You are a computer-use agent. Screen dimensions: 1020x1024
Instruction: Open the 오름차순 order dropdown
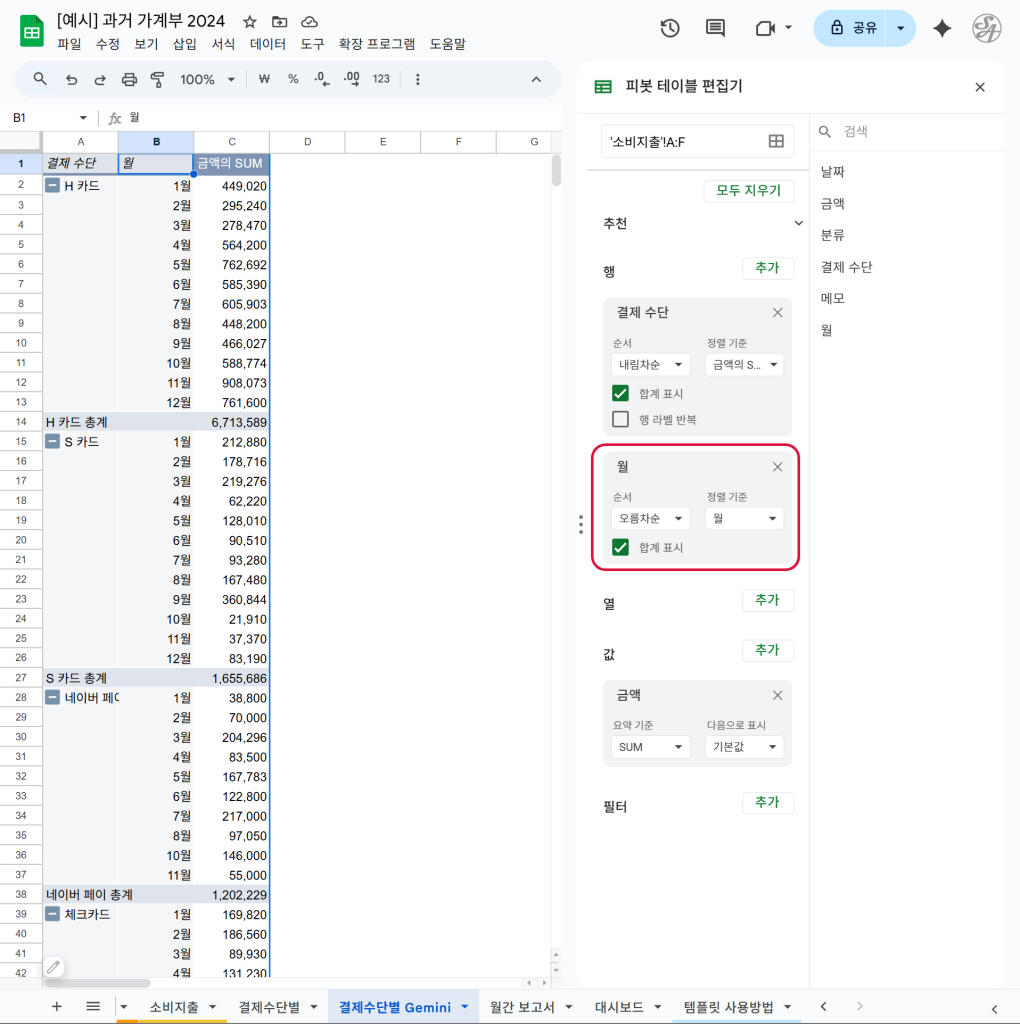[x=650, y=519]
